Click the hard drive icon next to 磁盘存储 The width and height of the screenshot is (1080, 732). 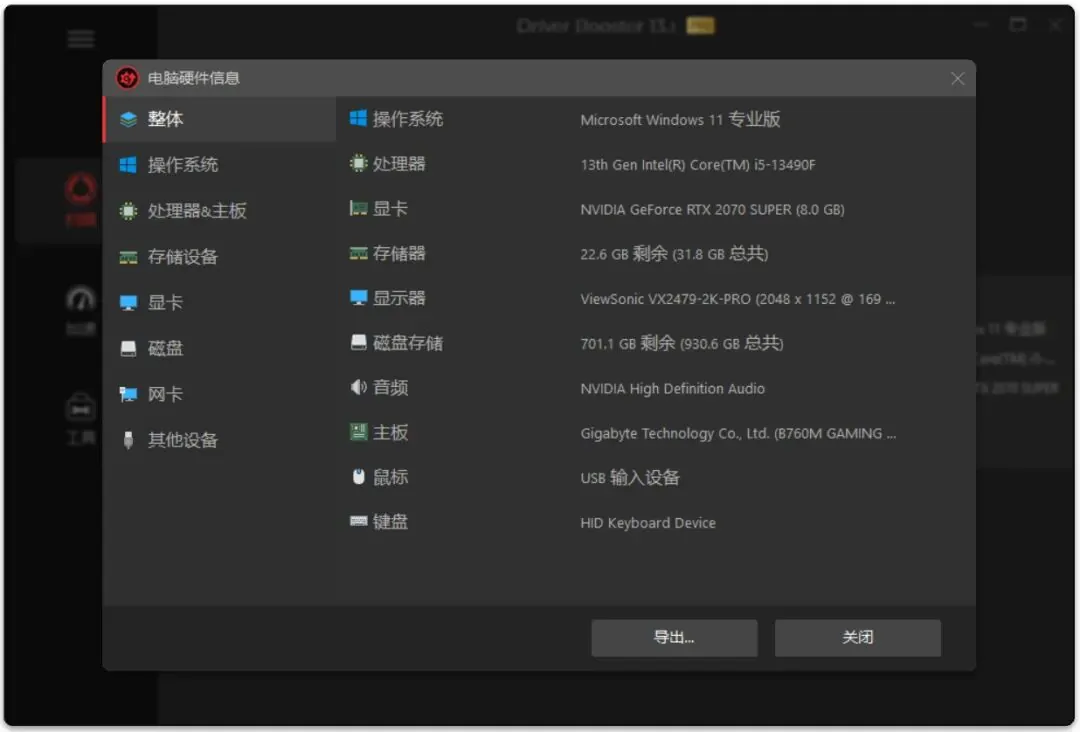(357, 343)
